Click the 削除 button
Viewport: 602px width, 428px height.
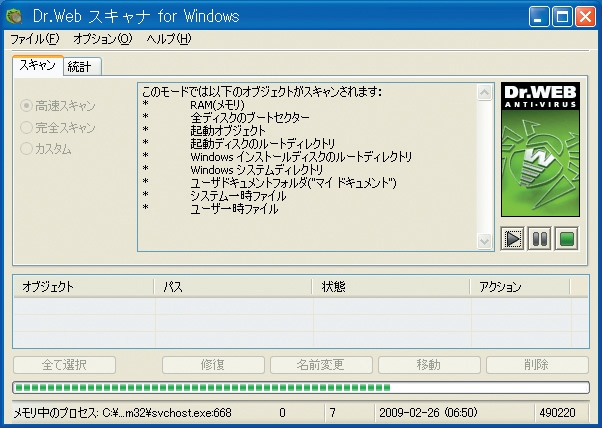tap(537, 365)
